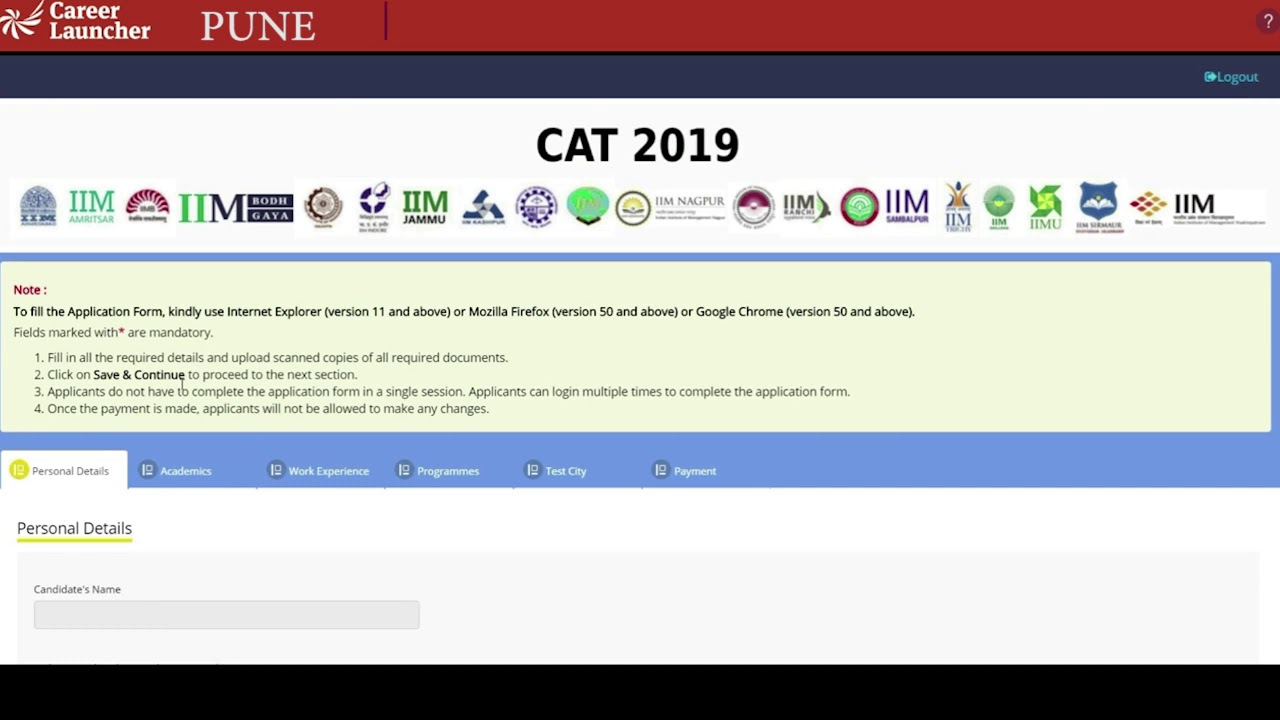
Task: Click the IIM Visakhapatnam logo
Action: tap(1196, 207)
